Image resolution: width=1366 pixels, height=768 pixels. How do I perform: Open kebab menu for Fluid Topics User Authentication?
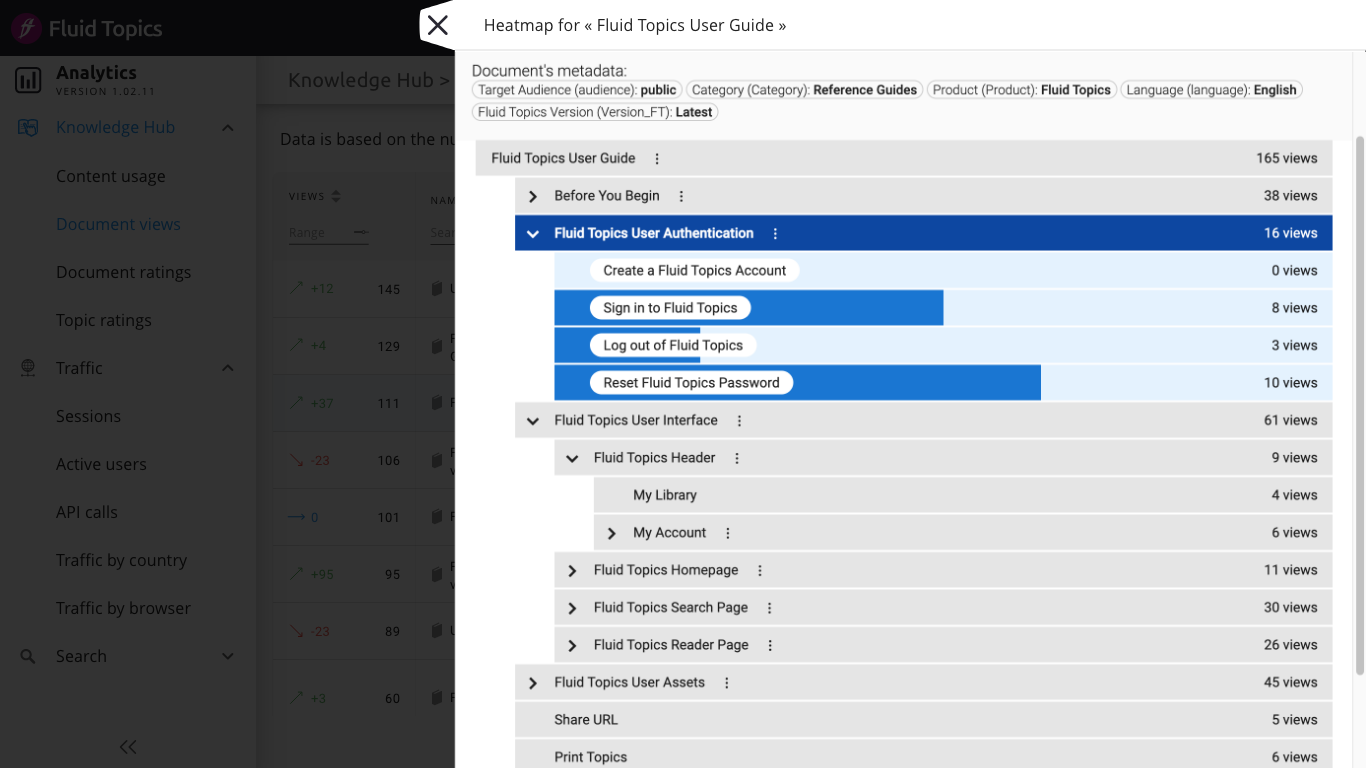click(775, 233)
